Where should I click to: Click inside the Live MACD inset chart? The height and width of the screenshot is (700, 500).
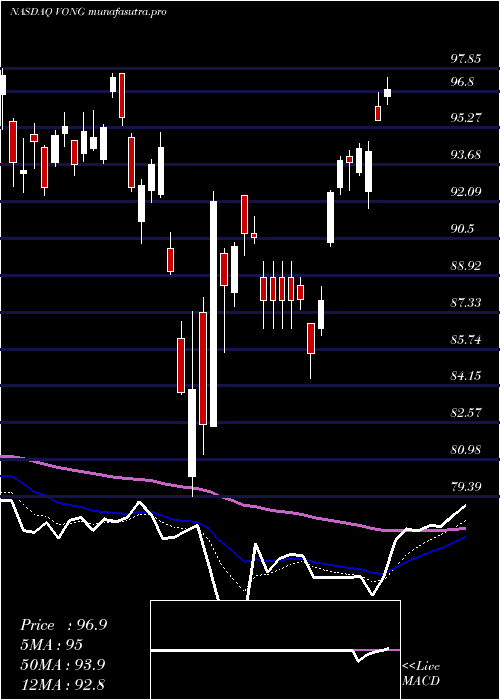tap(275, 650)
